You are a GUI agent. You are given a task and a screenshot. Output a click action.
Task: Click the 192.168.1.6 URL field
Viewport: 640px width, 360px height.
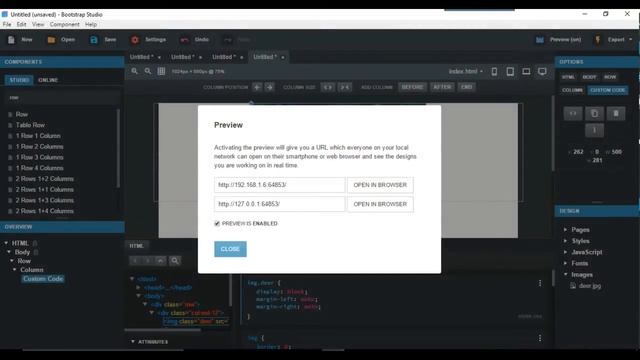click(280, 185)
